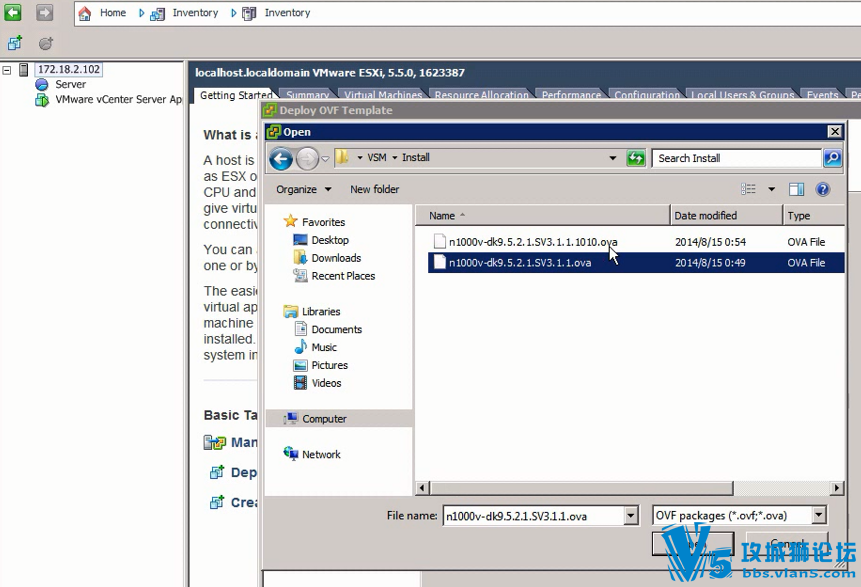861x587 pixels.
Task: Click in the Search Install field
Action: [737, 158]
